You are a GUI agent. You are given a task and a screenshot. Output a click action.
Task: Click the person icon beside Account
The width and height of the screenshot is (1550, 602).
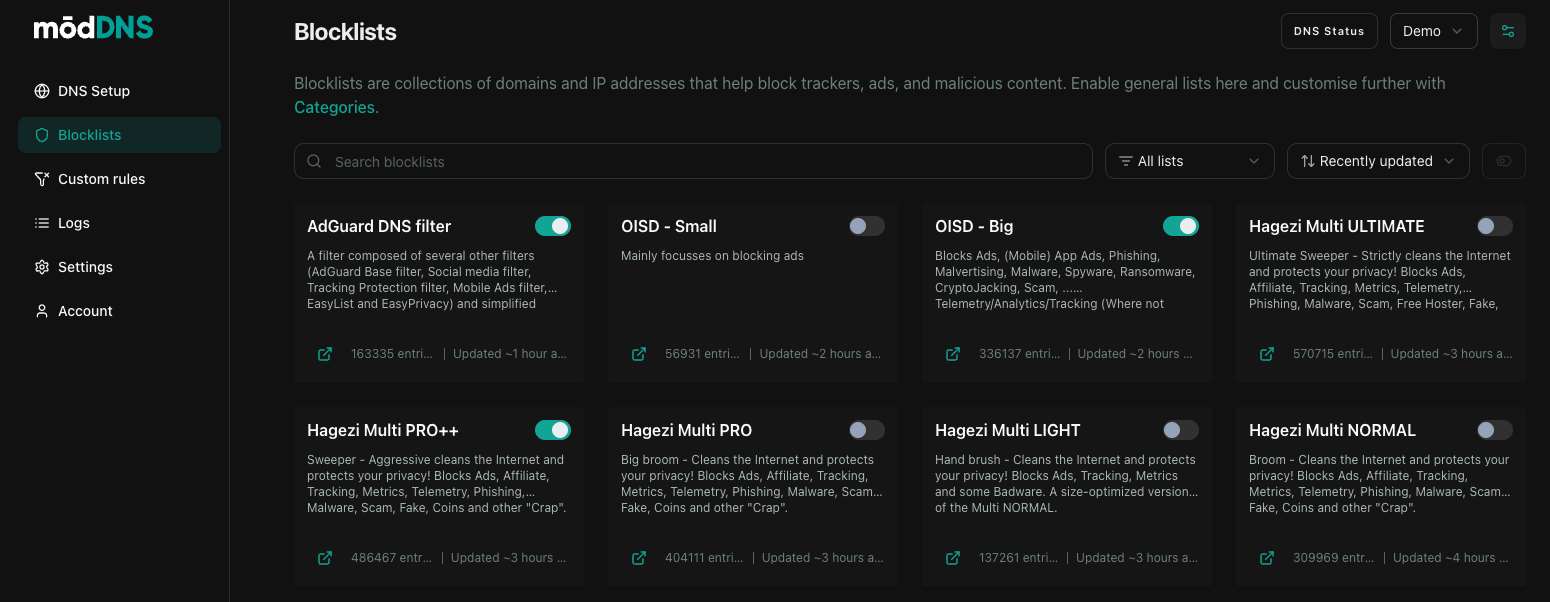point(42,311)
